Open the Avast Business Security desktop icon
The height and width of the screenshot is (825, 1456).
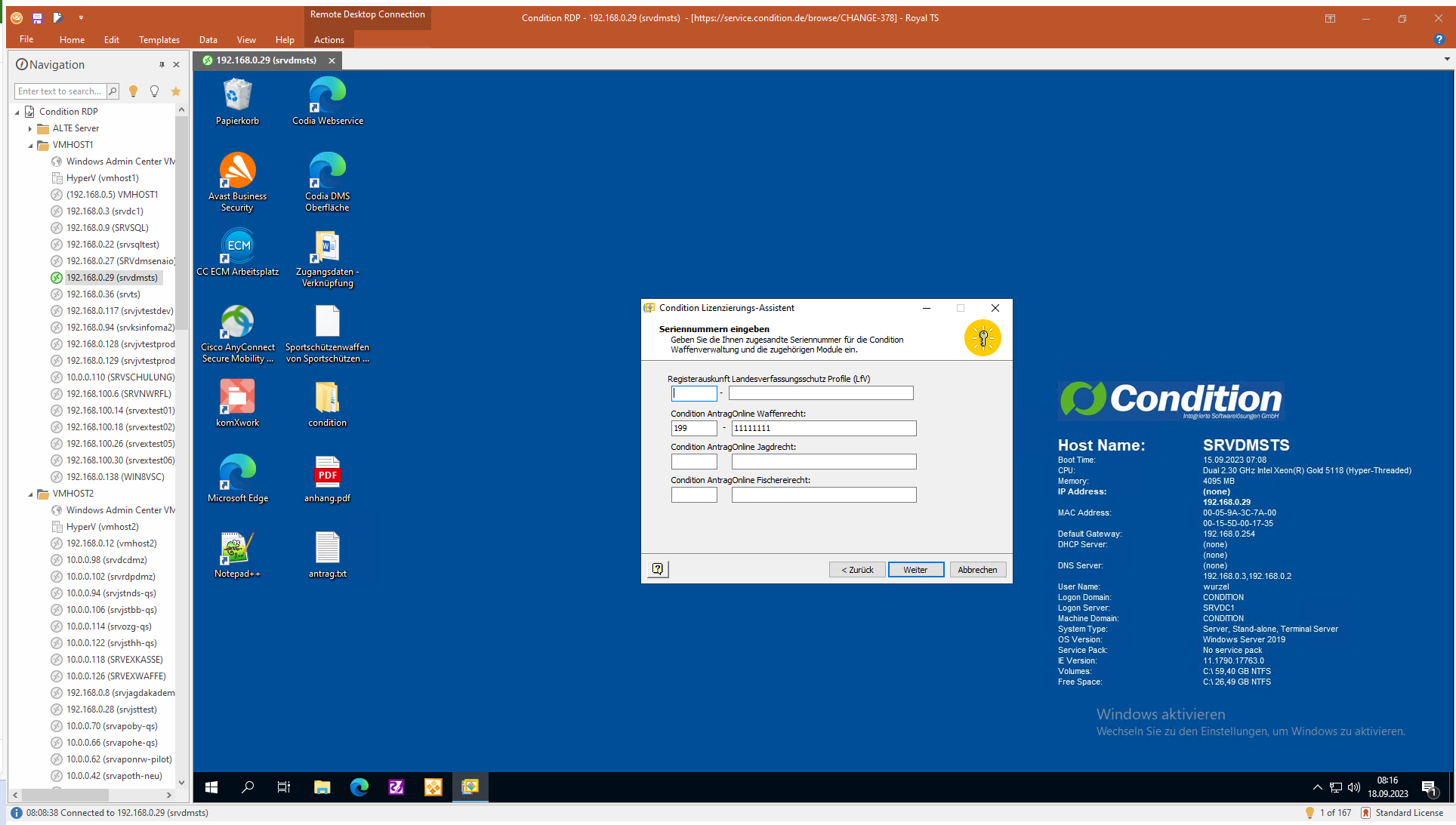[237, 171]
